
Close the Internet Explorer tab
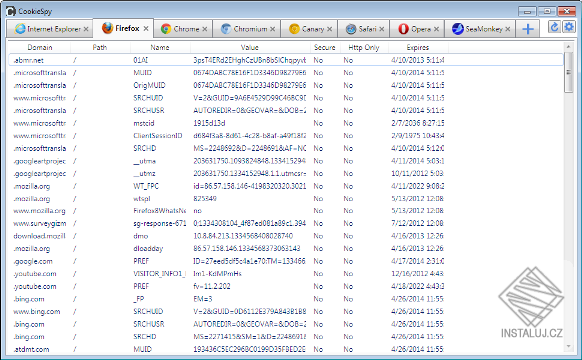86,29
